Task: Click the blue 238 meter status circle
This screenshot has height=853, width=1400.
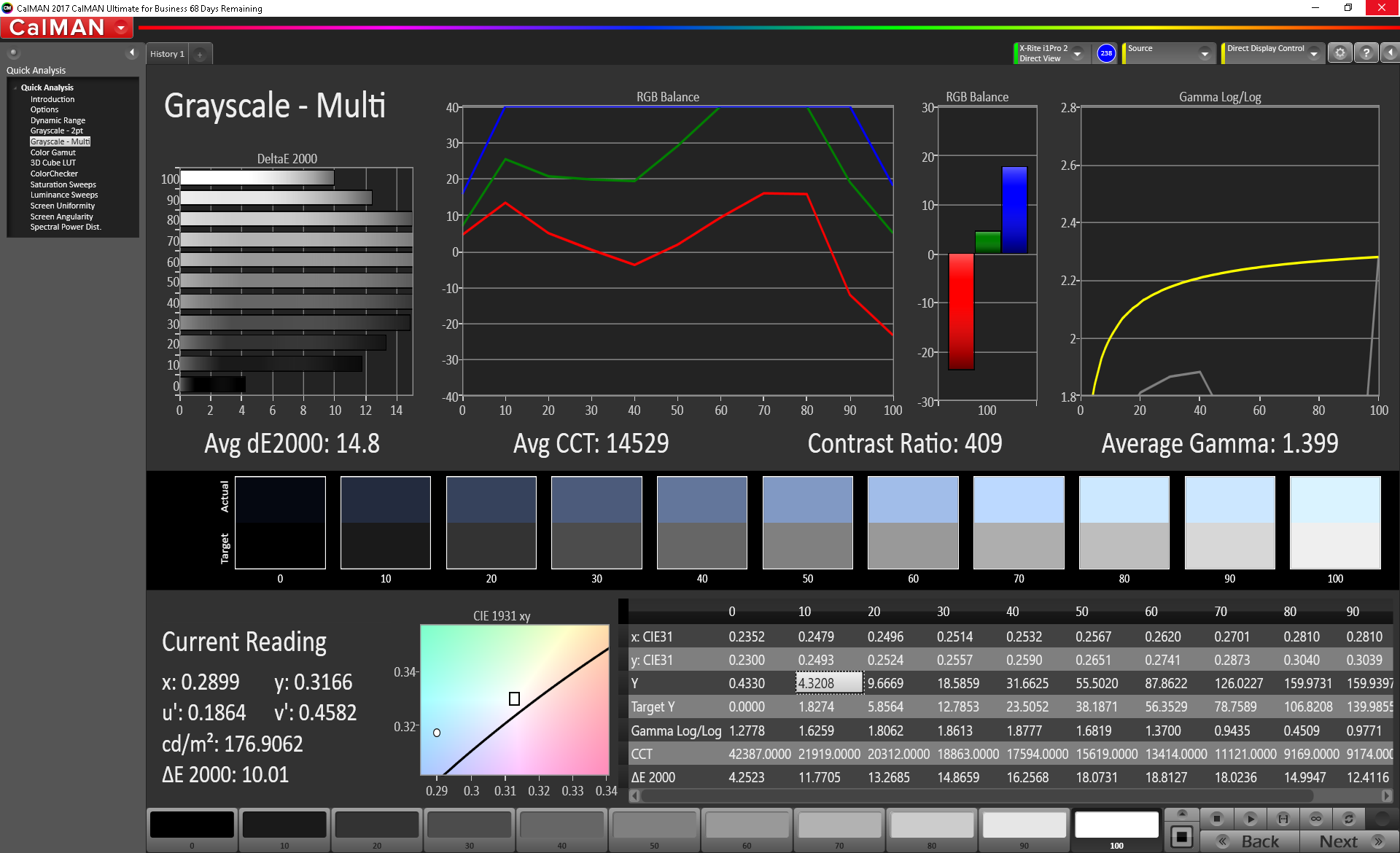Action: coord(1105,53)
